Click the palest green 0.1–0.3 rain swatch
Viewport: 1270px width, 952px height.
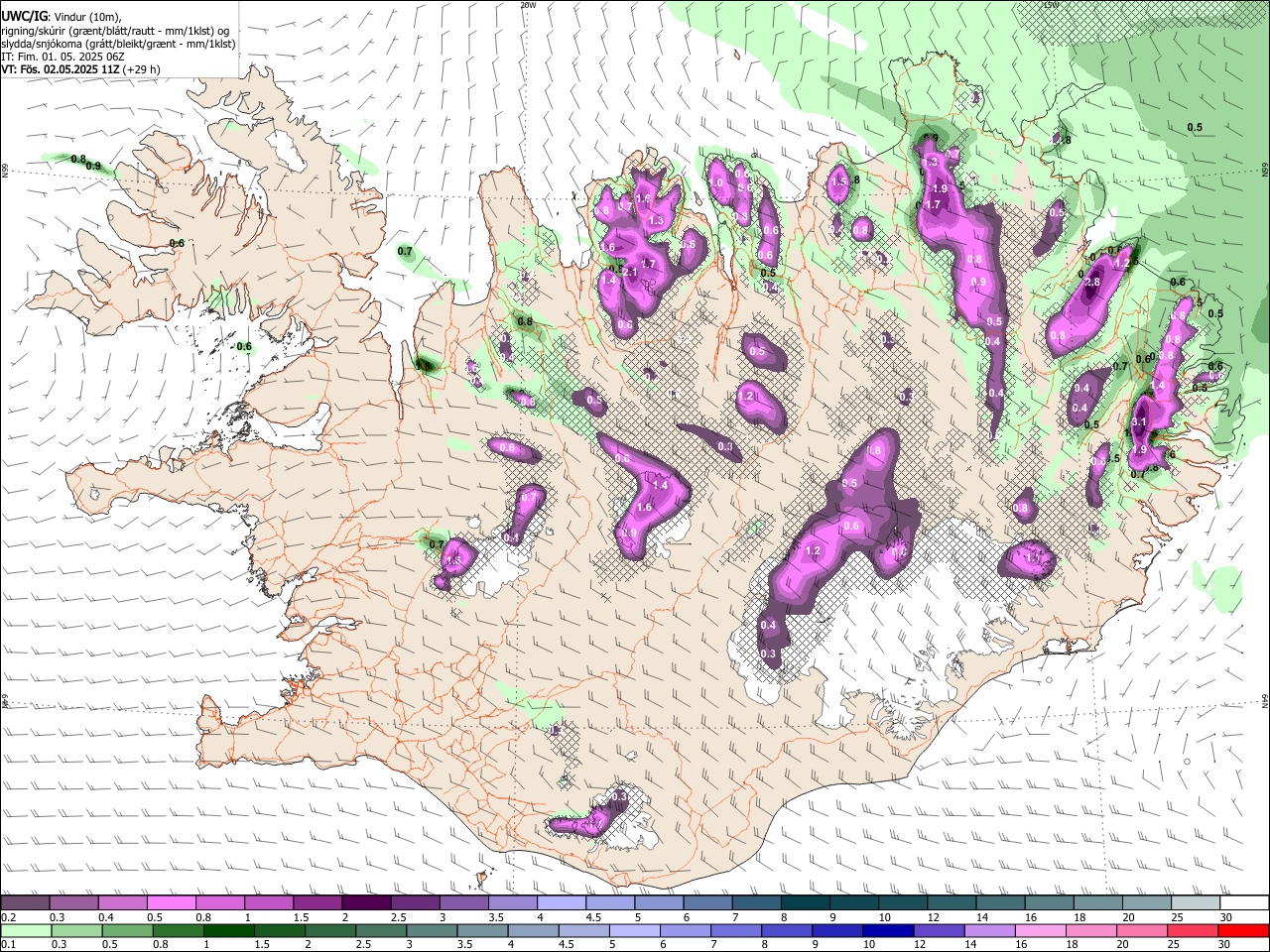26,930
